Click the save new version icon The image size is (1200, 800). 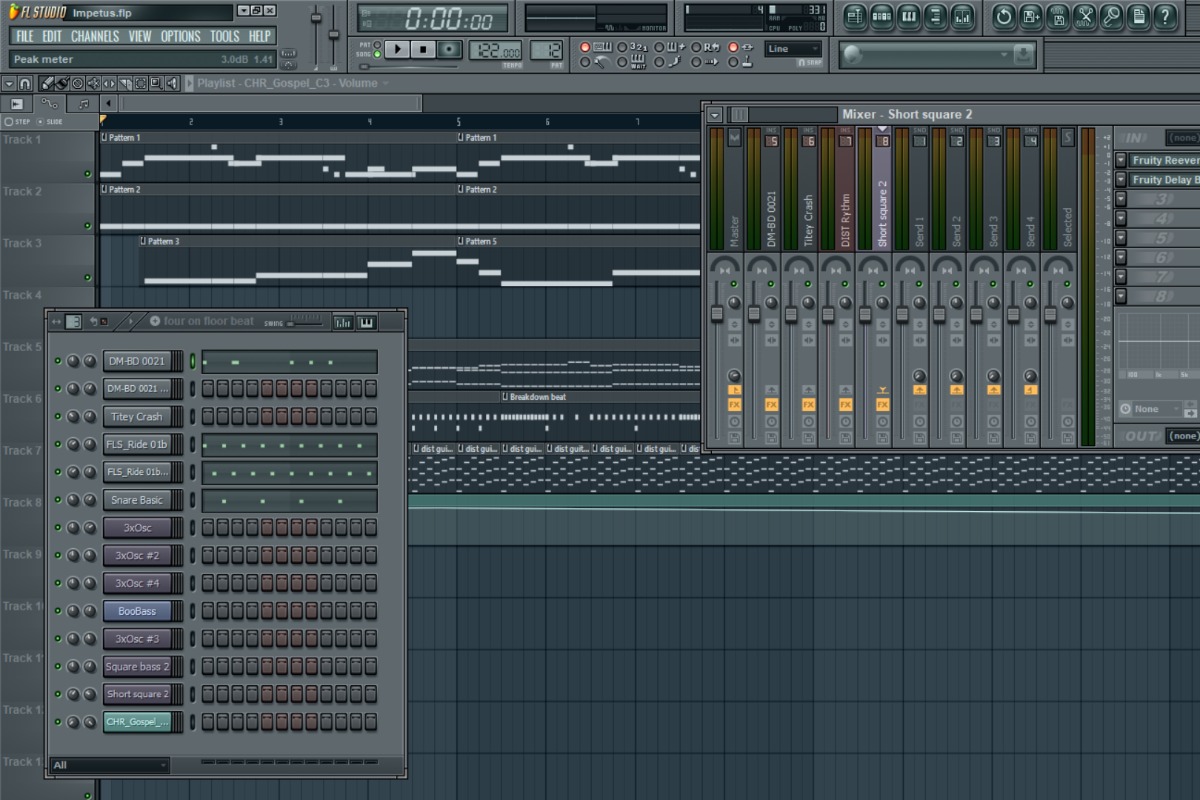pos(1031,16)
